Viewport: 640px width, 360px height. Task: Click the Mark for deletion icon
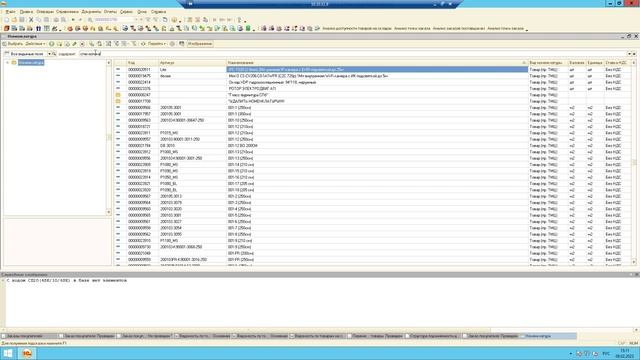pyautogui.click(x=82, y=44)
